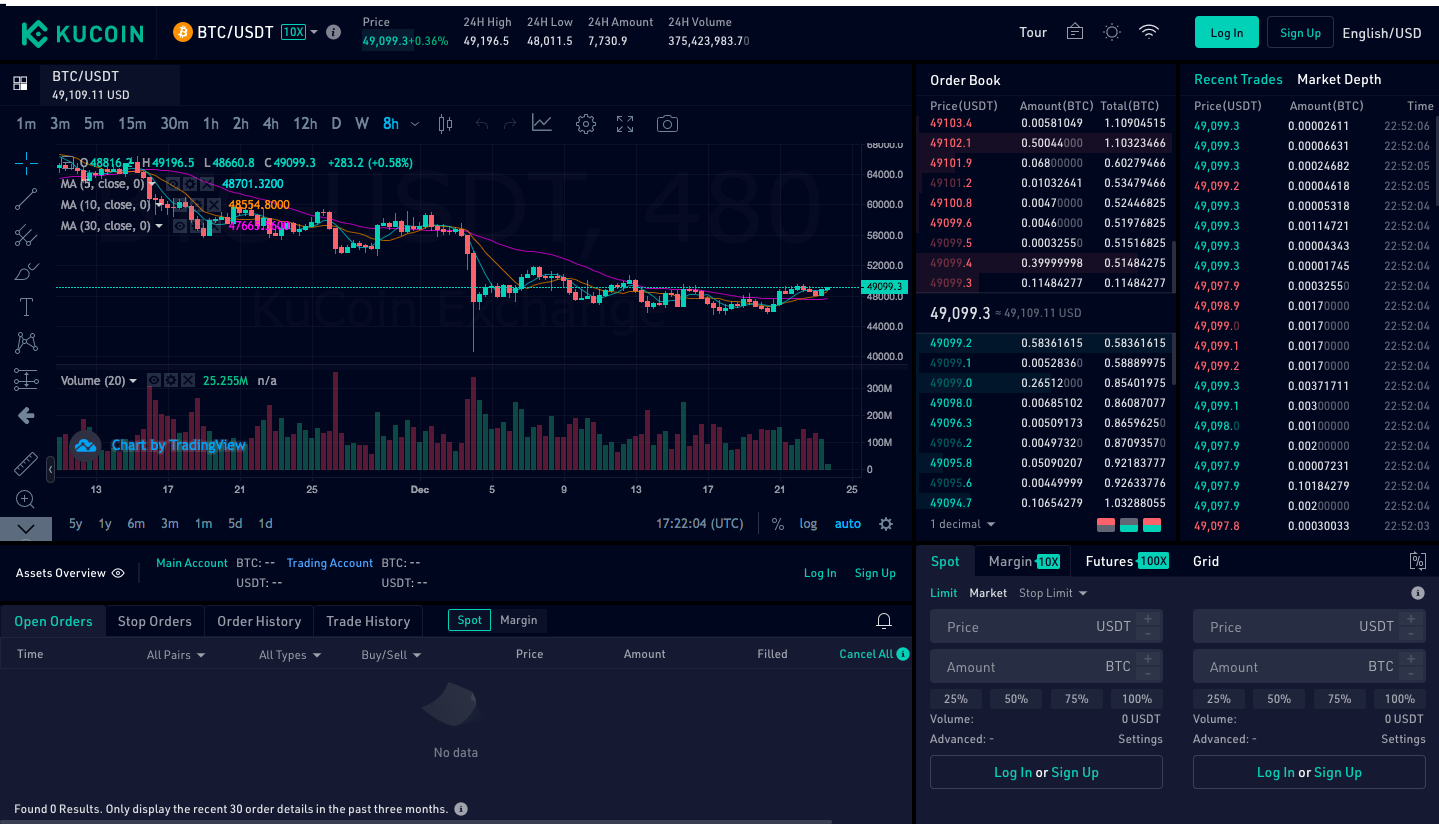Select the crosshair cursor tool

[26, 163]
